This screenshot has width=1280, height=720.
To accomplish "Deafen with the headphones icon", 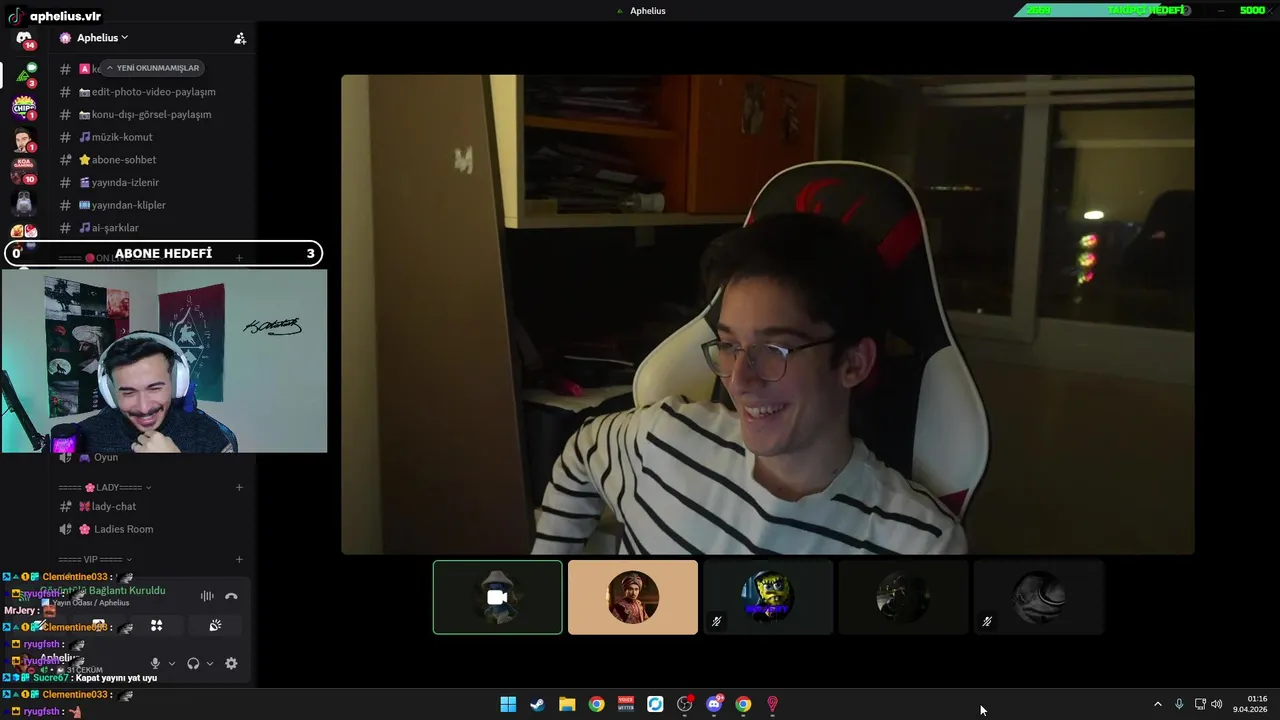I will click(x=193, y=663).
